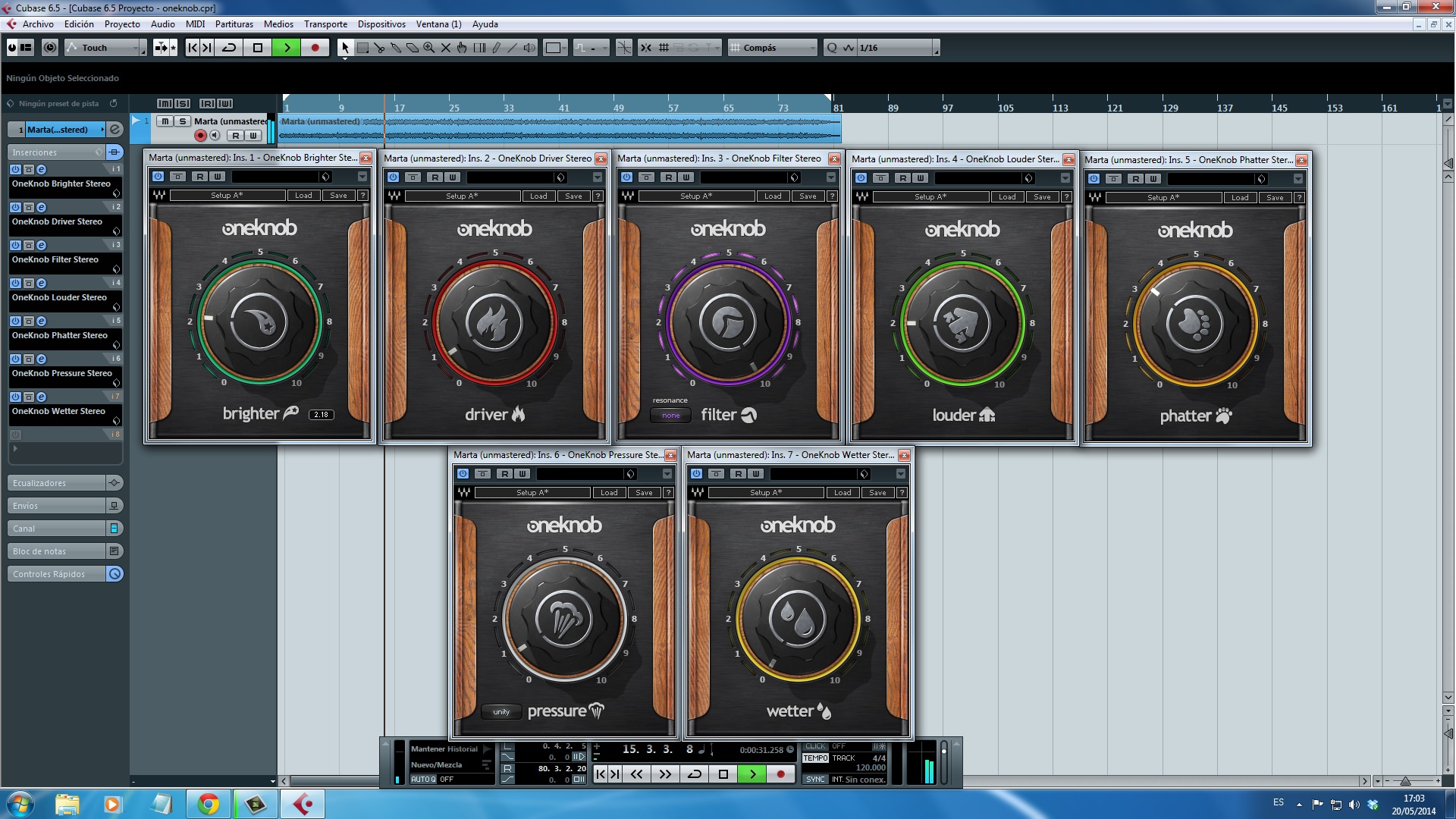This screenshot has width=1456, height=819.
Task: Open edit channel settings 'e' for OneKnob Brighter
Action: 42,169
